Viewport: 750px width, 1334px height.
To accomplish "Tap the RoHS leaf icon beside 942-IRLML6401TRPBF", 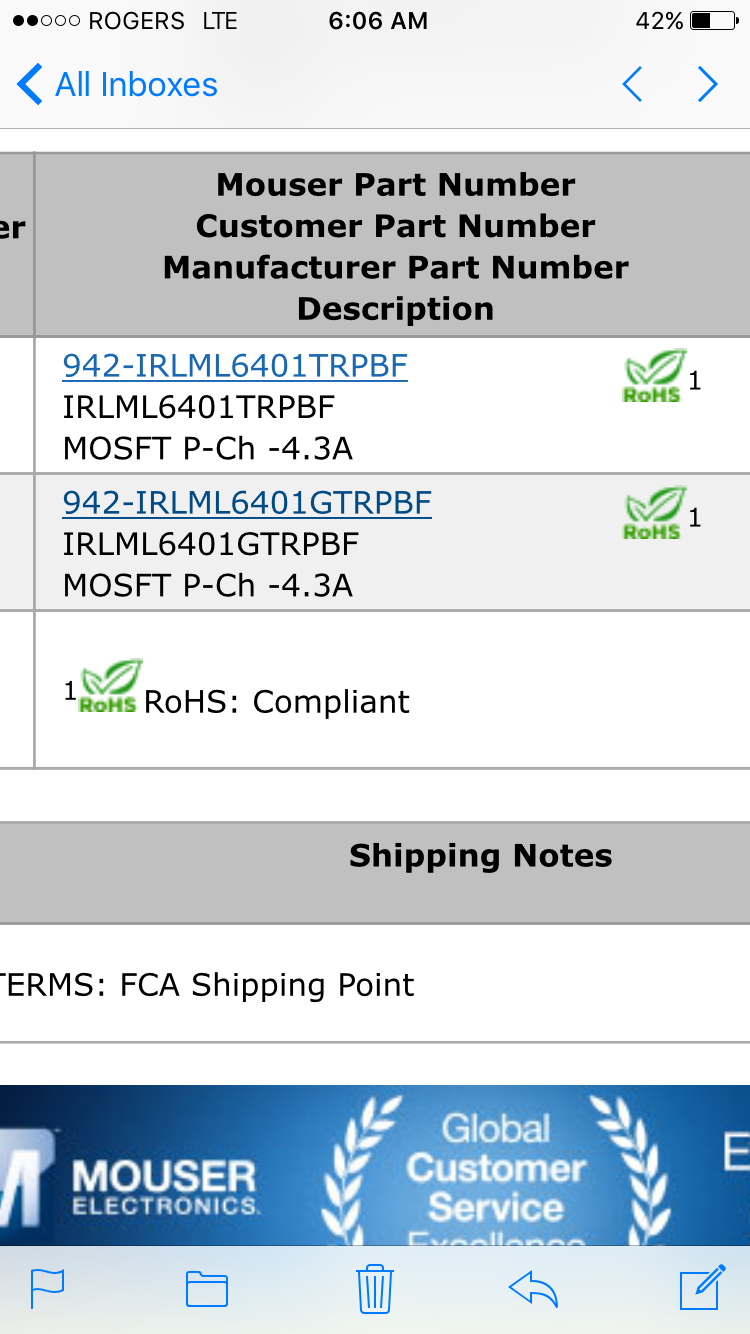I will coord(654,377).
